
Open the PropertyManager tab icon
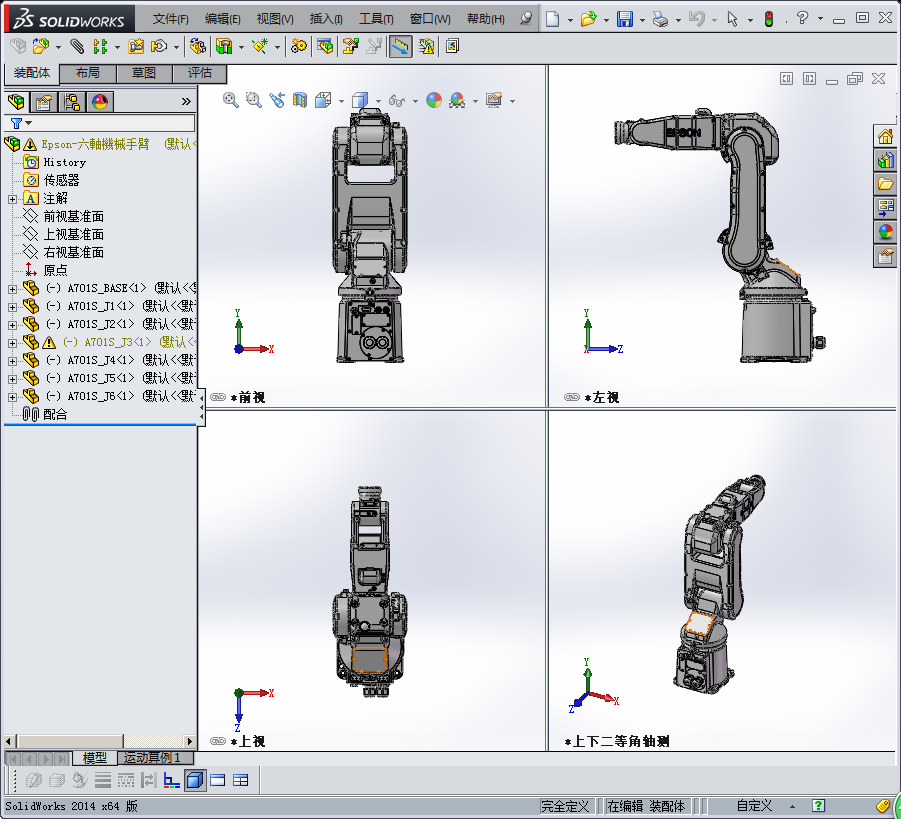point(44,102)
